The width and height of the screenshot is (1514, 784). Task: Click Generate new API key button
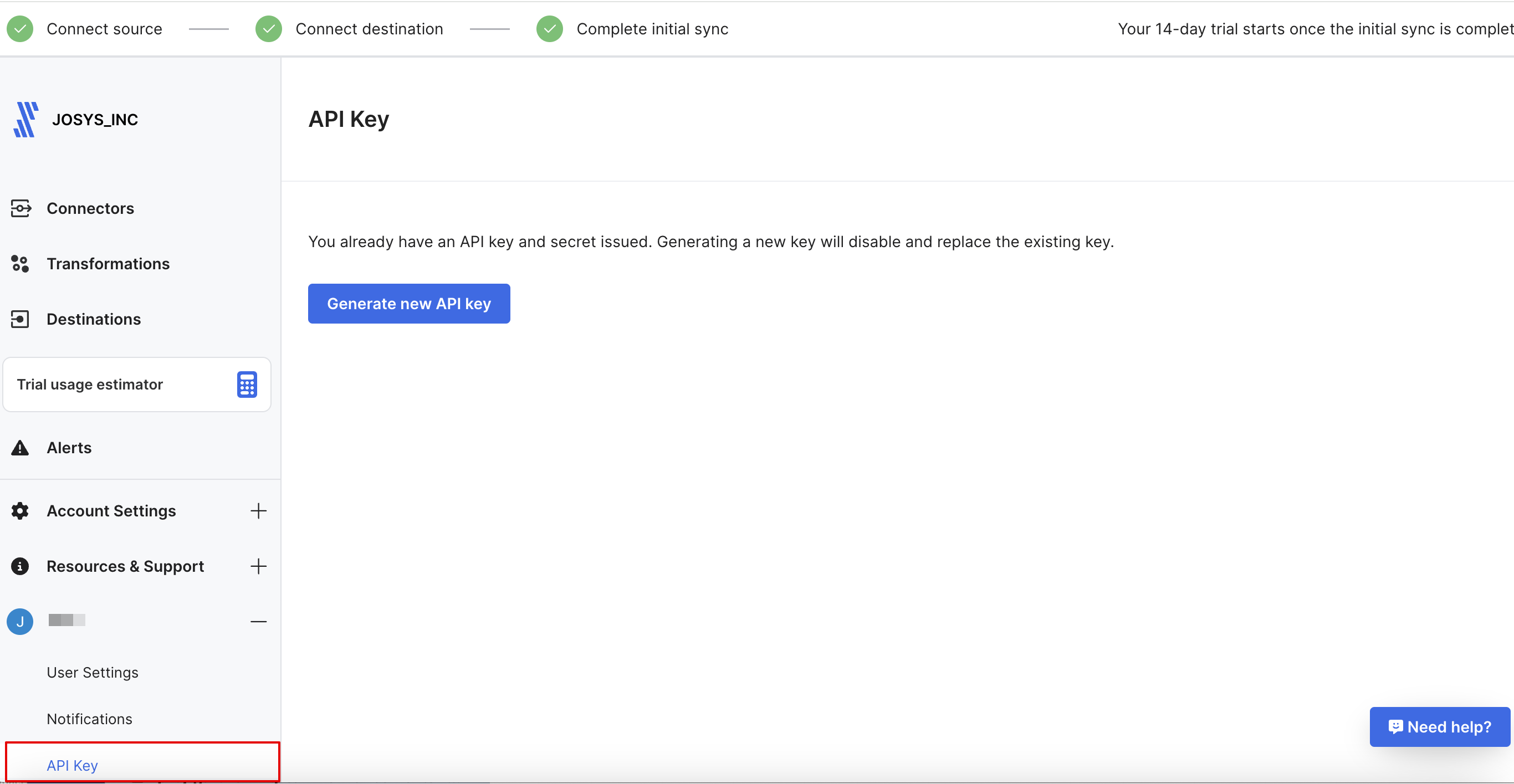[x=409, y=304]
